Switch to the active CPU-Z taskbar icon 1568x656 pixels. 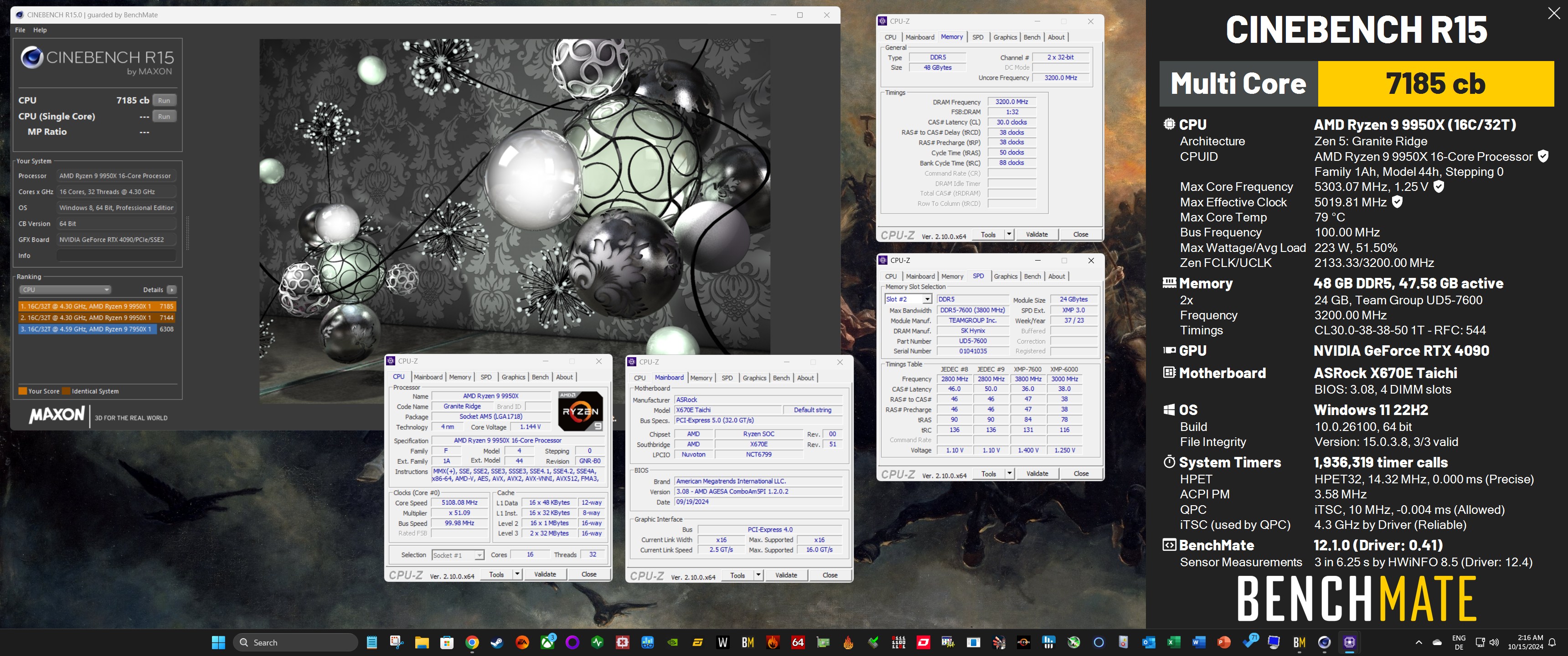pyautogui.click(x=1349, y=643)
